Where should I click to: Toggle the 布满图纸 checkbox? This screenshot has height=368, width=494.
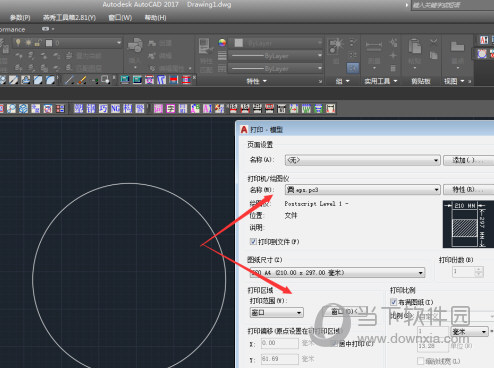tap(393, 302)
